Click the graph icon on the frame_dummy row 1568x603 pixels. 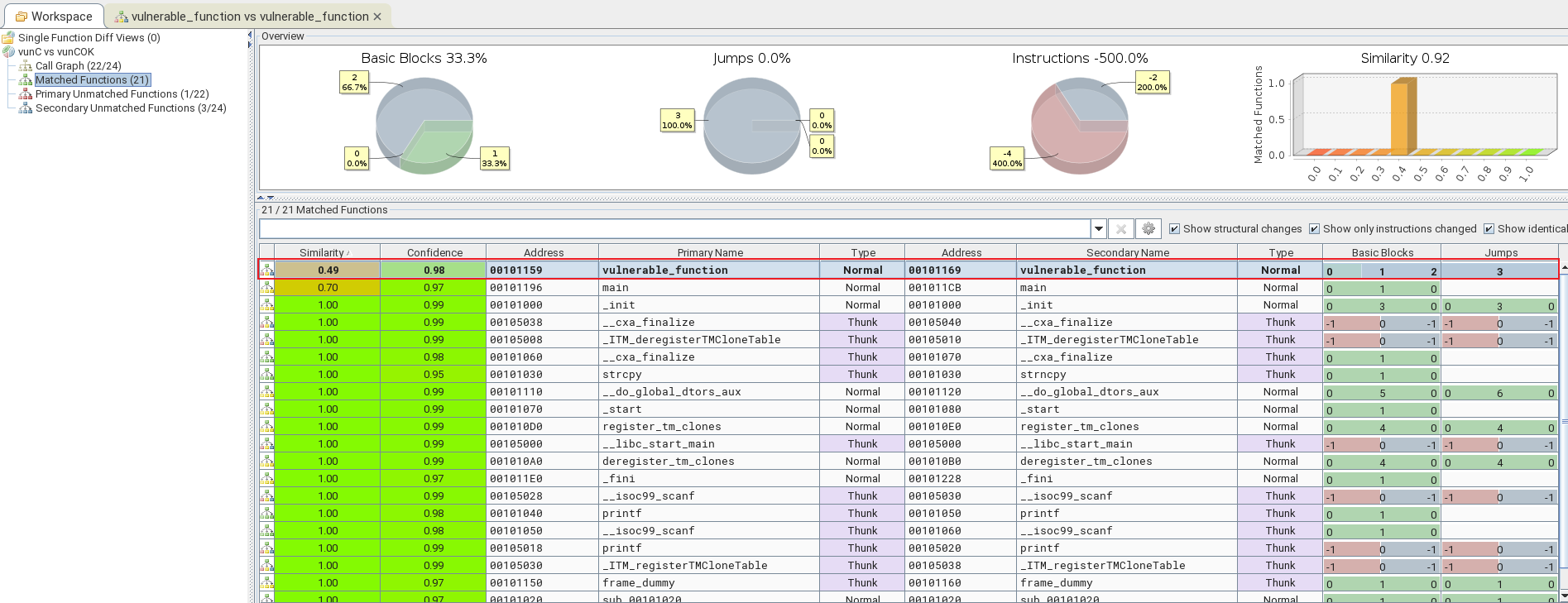[266, 583]
